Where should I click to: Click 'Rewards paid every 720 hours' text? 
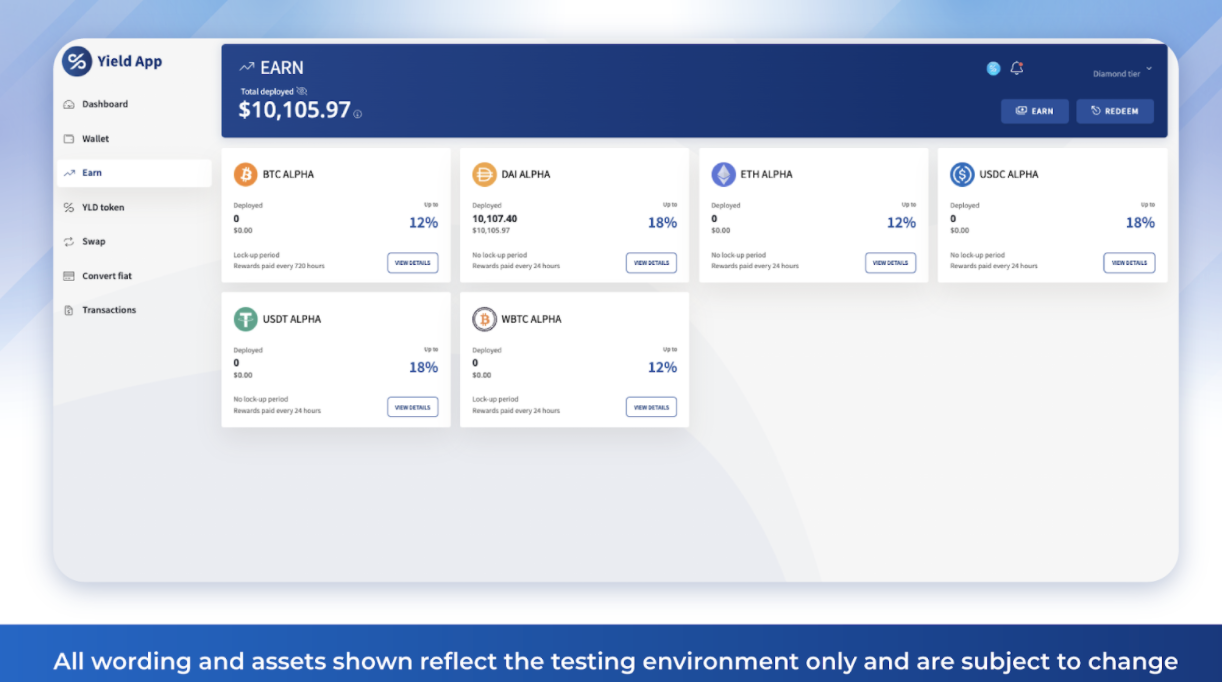click(279, 266)
